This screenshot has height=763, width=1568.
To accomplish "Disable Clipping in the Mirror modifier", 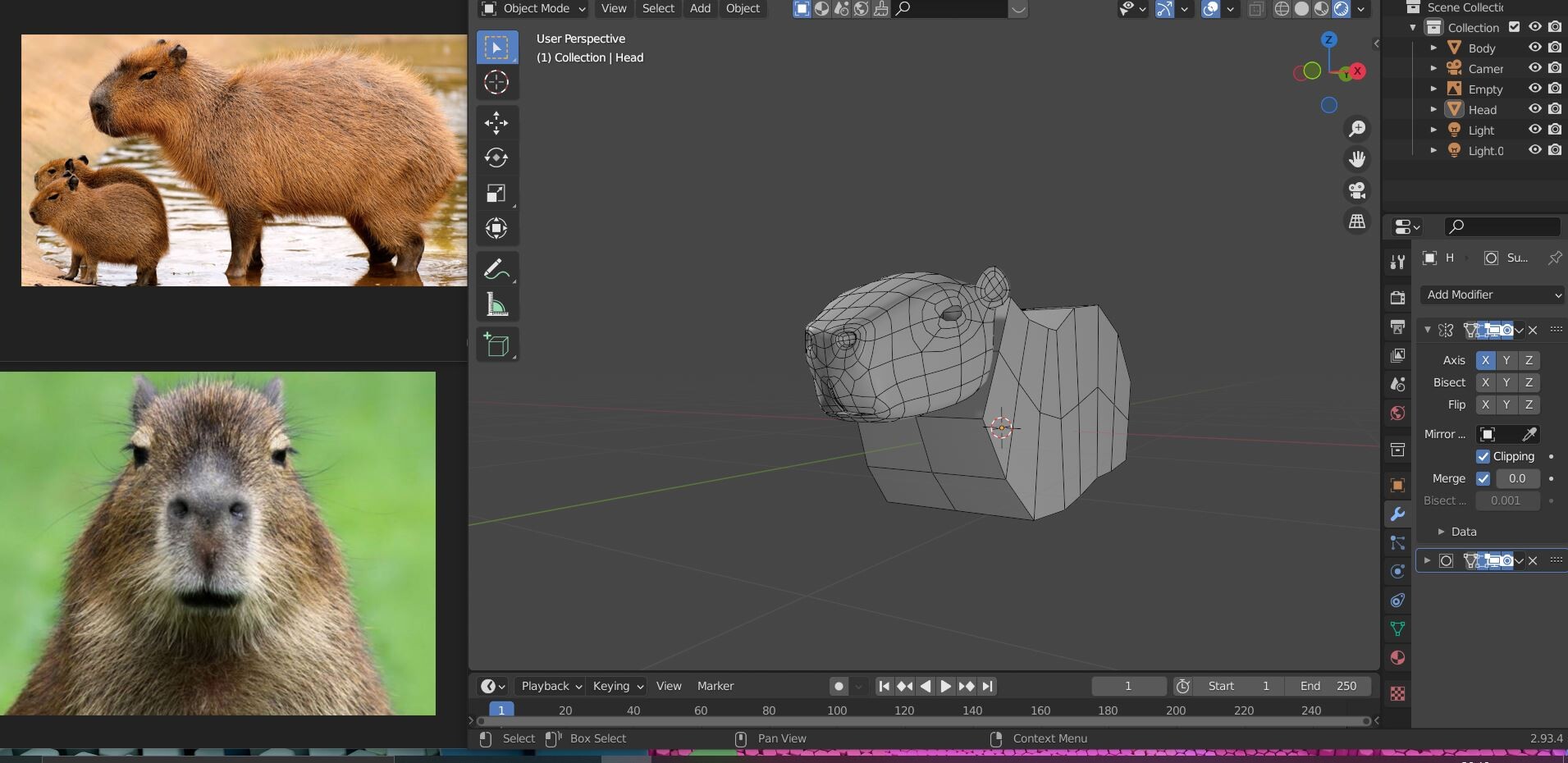I will (1483, 456).
